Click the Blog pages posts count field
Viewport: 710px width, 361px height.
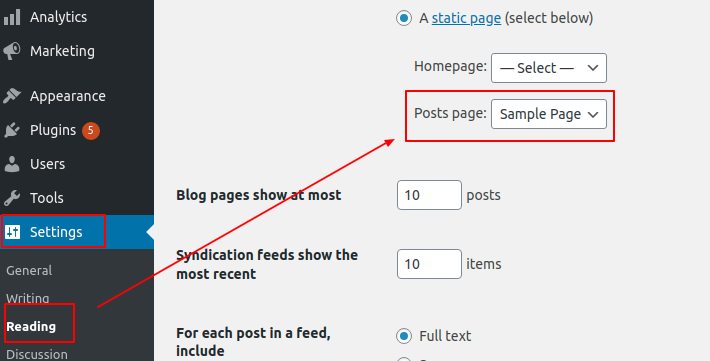(429, 195)
